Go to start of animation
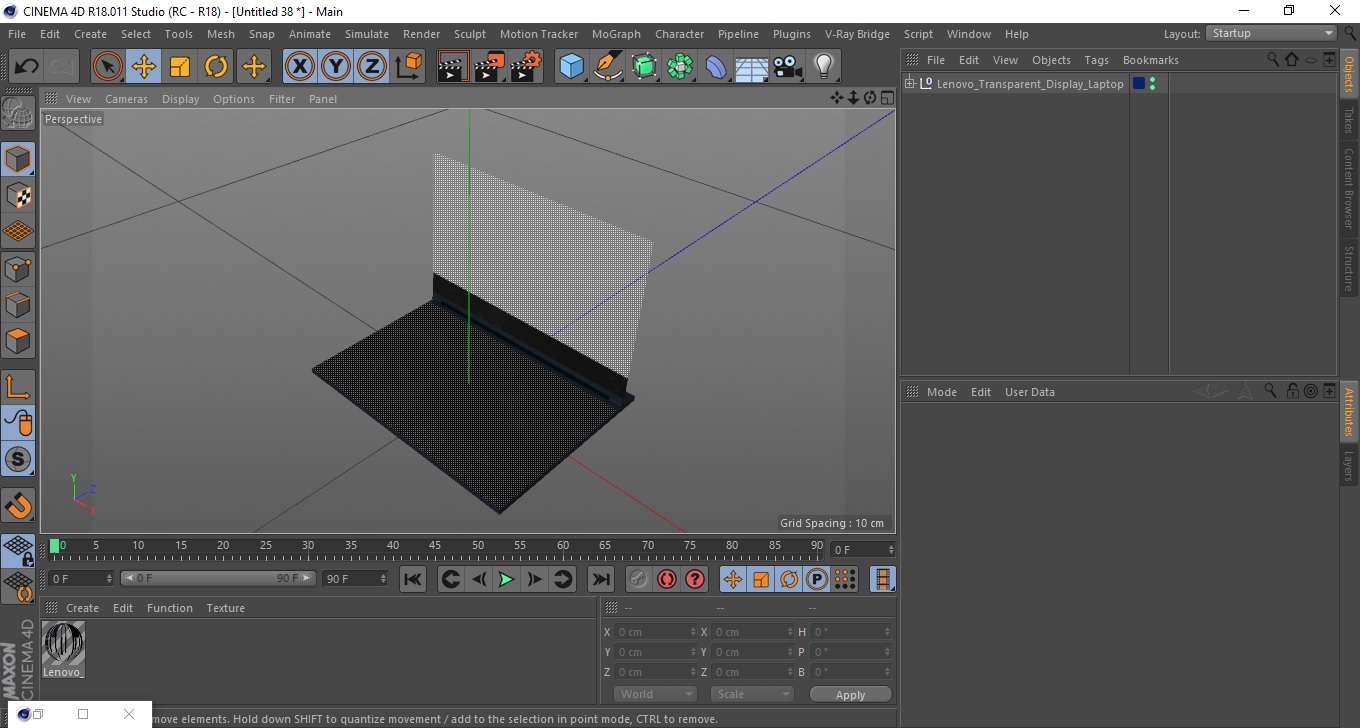This screenshot has height=728, width=1360. pos(413,579)
